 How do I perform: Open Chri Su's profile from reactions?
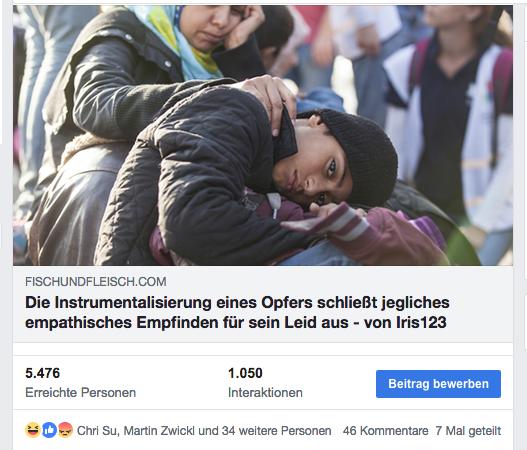(97, 431)
